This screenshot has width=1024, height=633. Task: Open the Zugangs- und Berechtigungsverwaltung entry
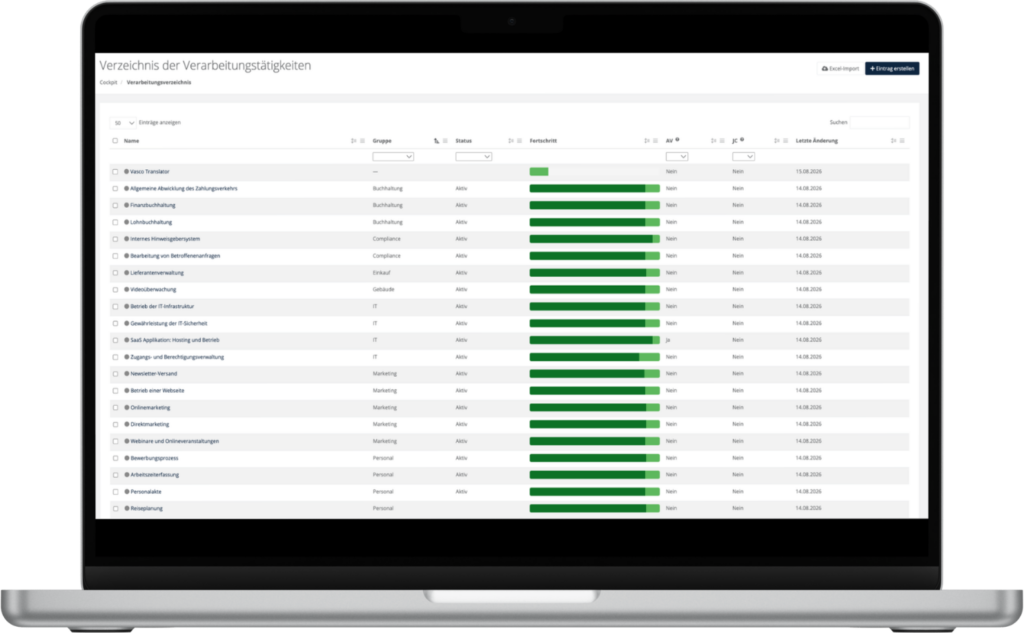[x=177, y=357]
